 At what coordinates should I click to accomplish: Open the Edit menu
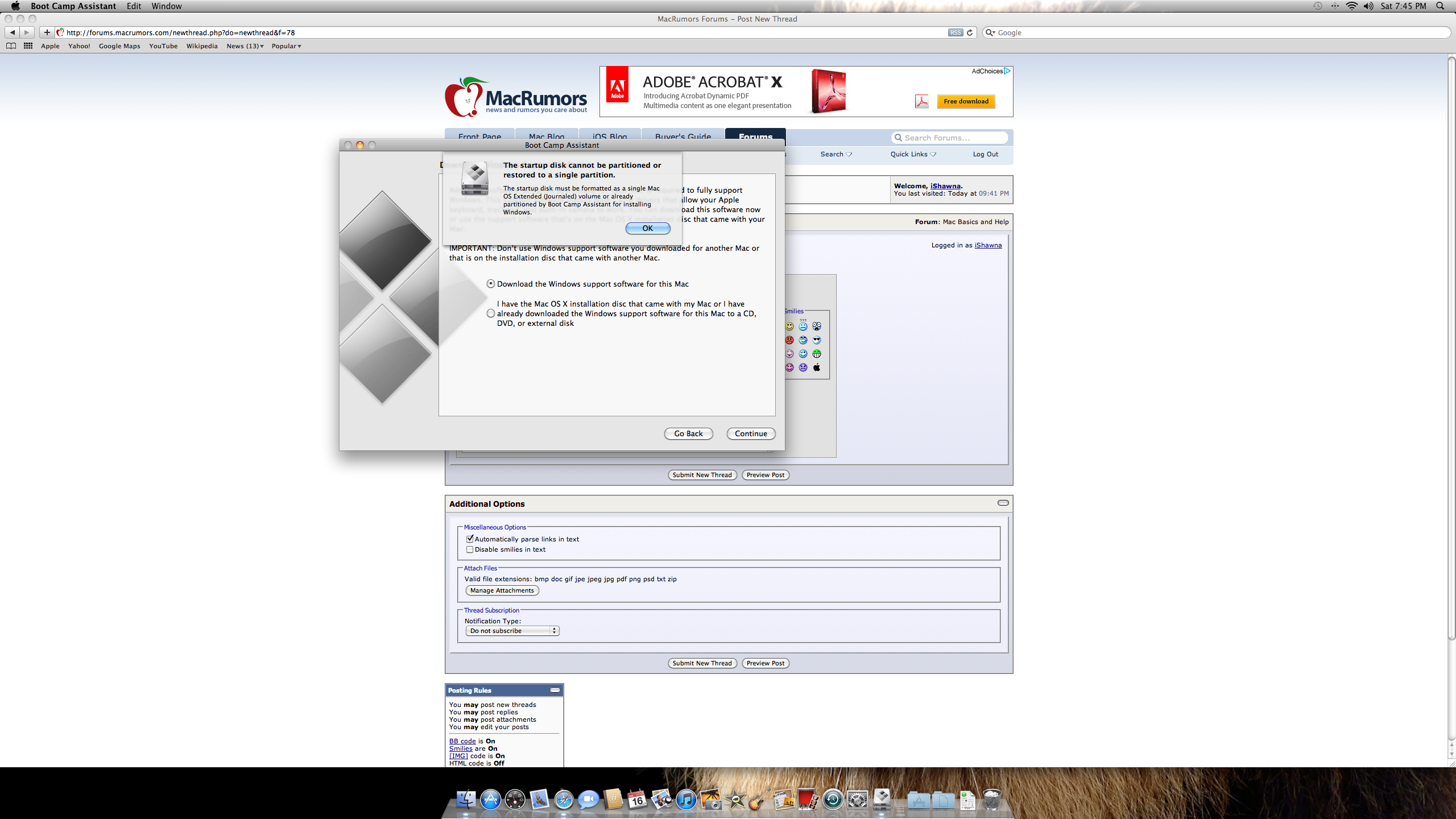pos(134,6)
